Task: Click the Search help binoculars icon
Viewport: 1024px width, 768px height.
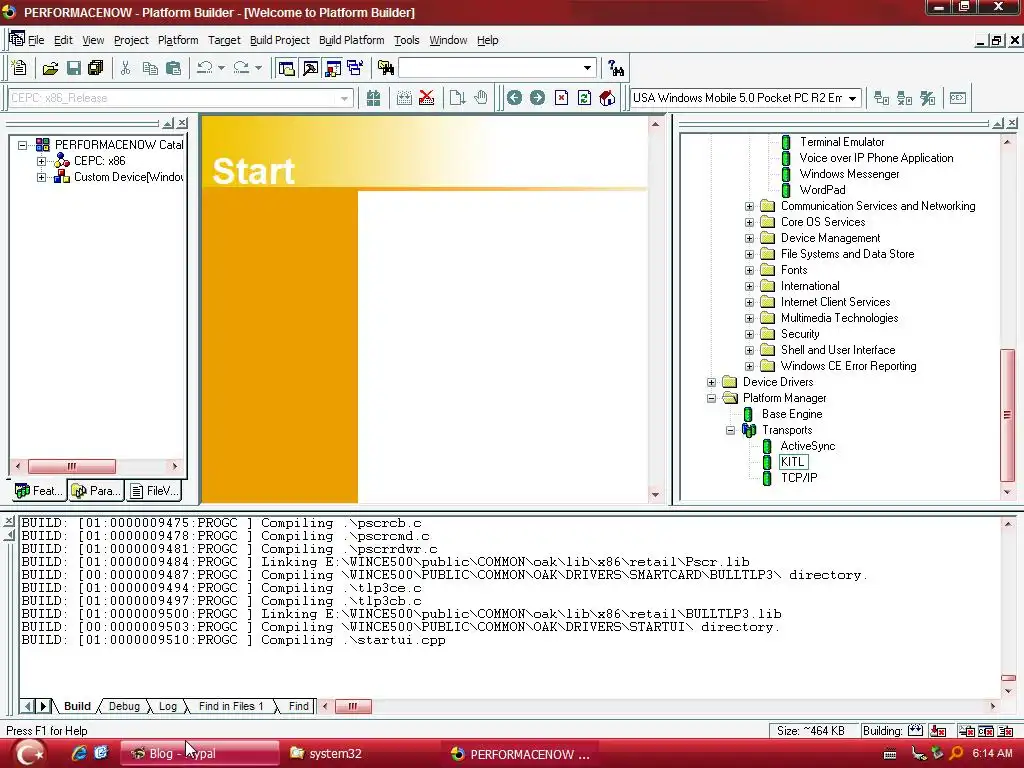Action: point(615,68)
